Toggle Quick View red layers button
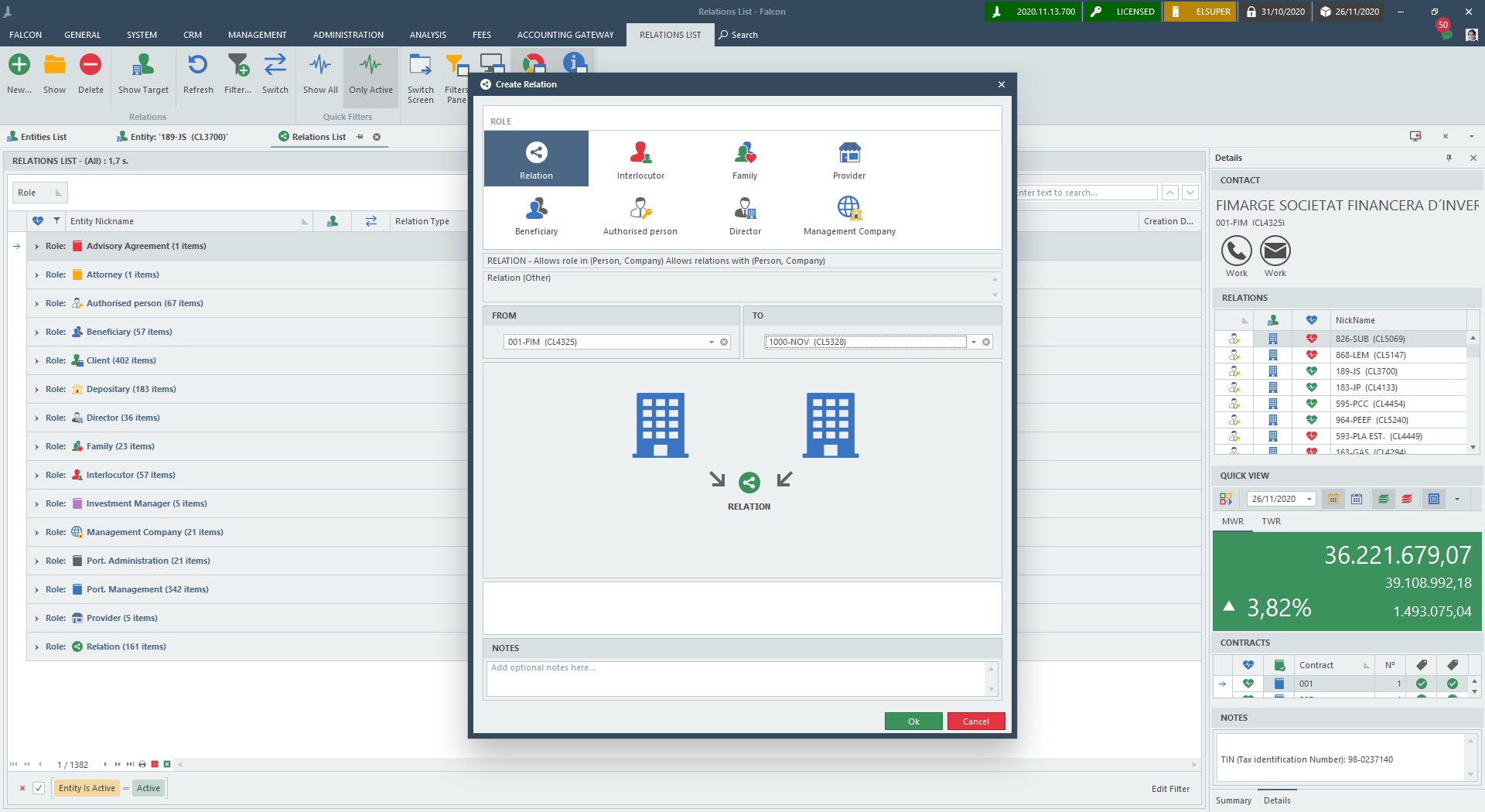 (1407, 499)
